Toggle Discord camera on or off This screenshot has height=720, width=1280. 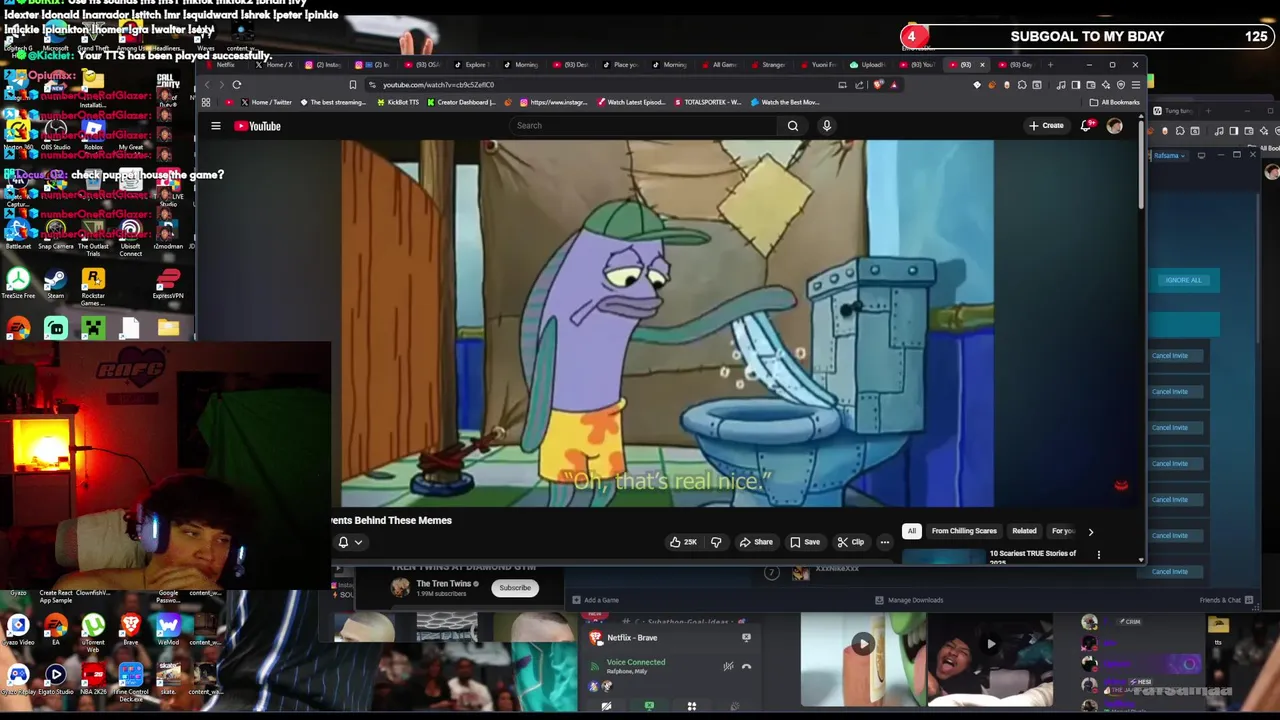tap(606, 706)
